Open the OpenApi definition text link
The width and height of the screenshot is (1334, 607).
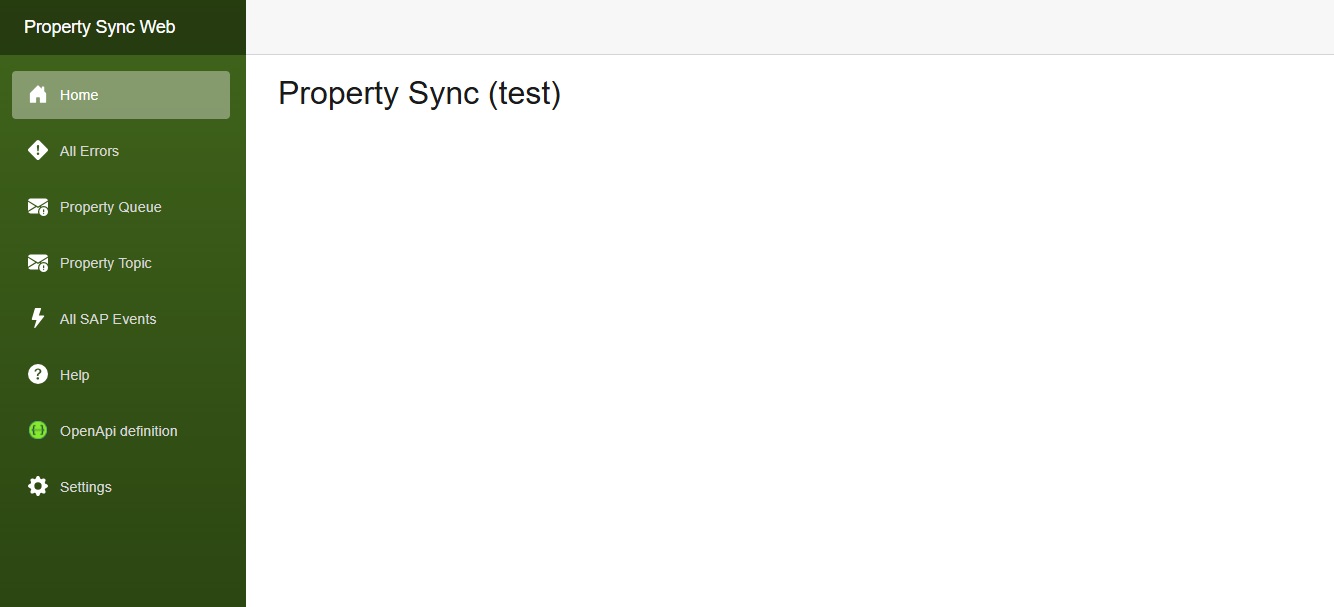click(x=118, y=431)
